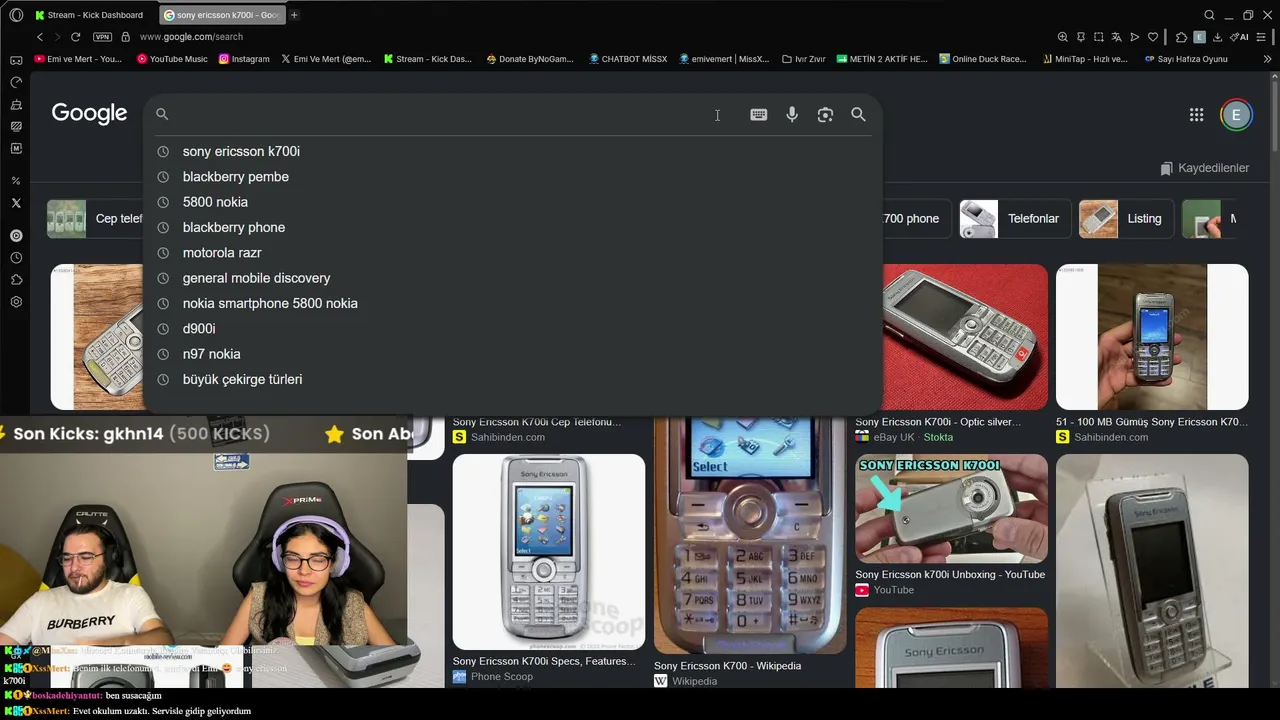Search by image with camera lens icon
Image resolution: width=1280 pixels, height=720 pixels.
pos(825,115)
